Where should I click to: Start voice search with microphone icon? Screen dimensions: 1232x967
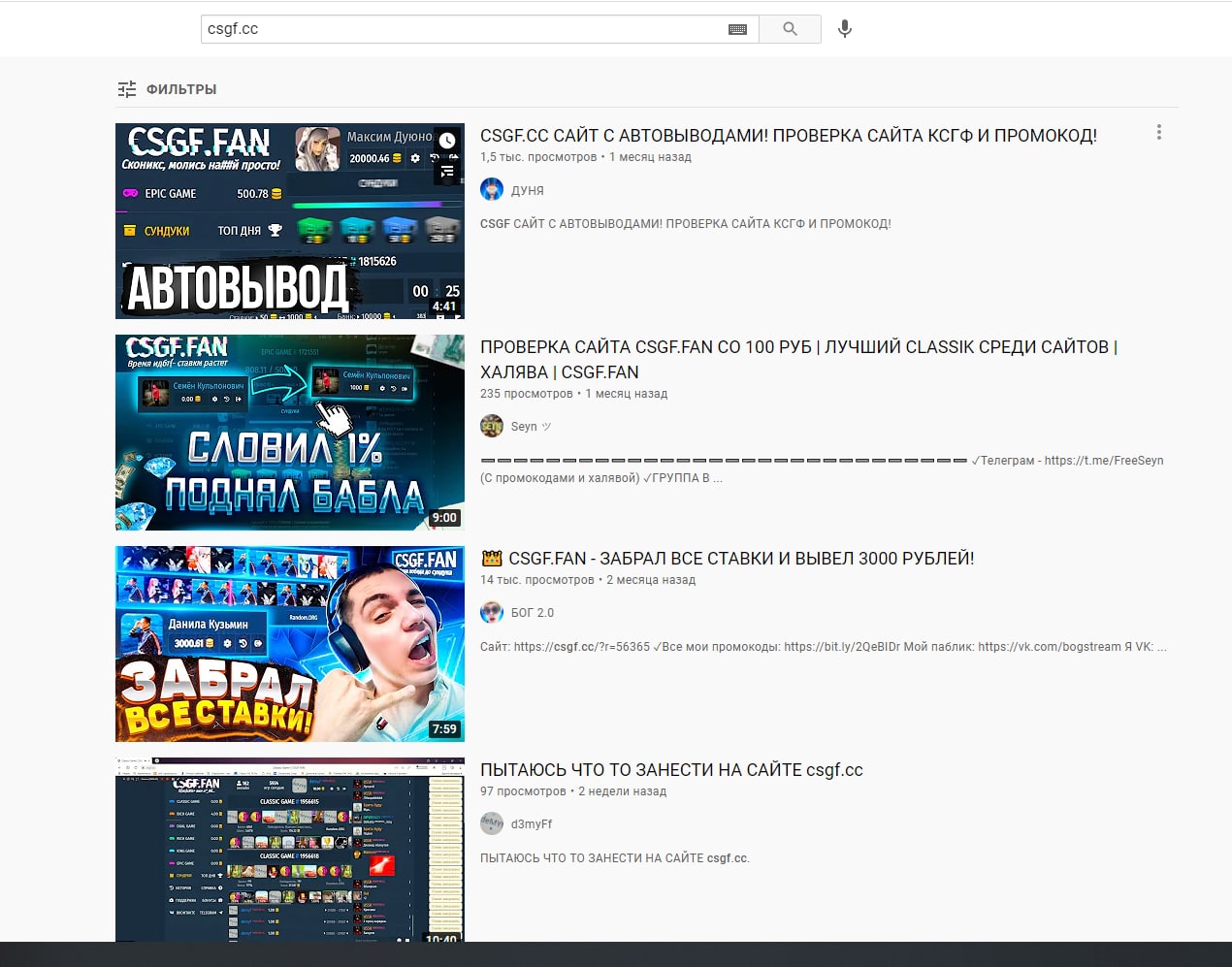coord(845,29)
